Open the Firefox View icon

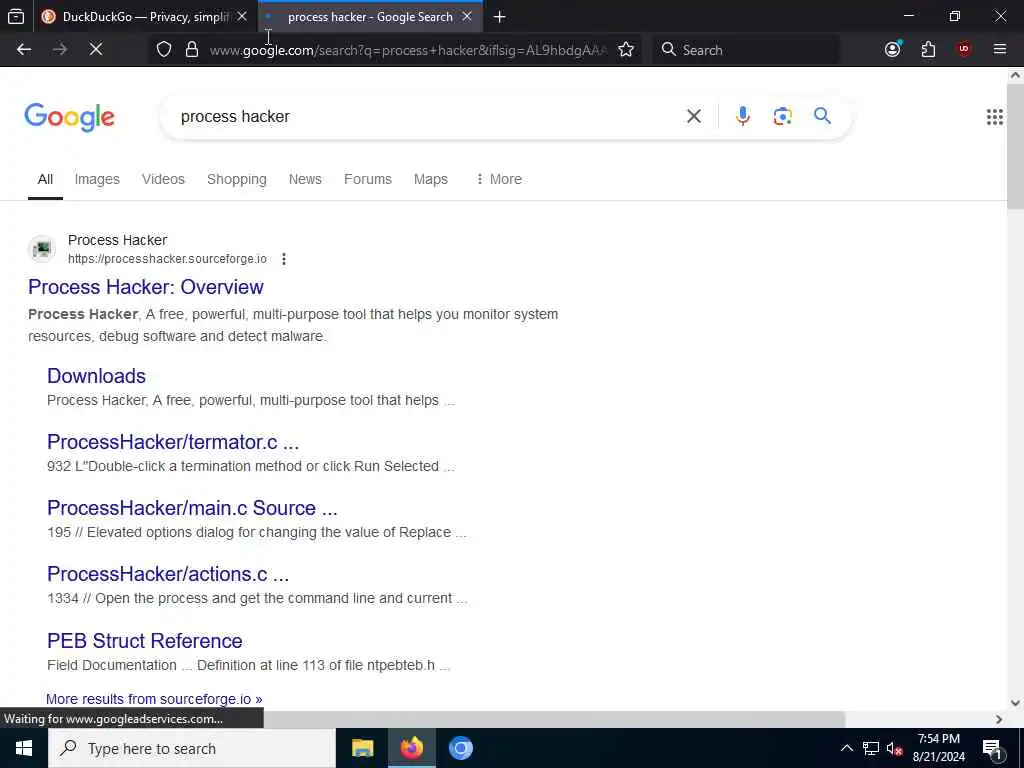tap(16, 17)
